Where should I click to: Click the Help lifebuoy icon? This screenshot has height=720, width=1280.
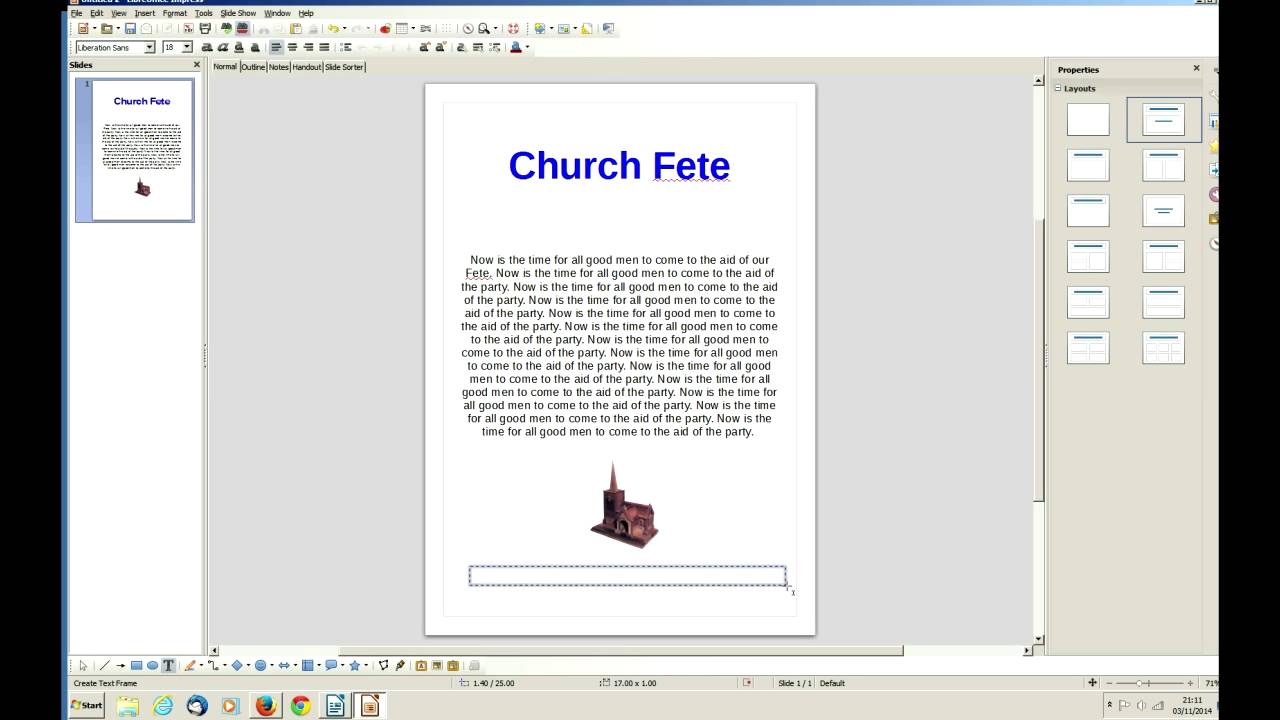pyautogui.click(x=514, y=29)
